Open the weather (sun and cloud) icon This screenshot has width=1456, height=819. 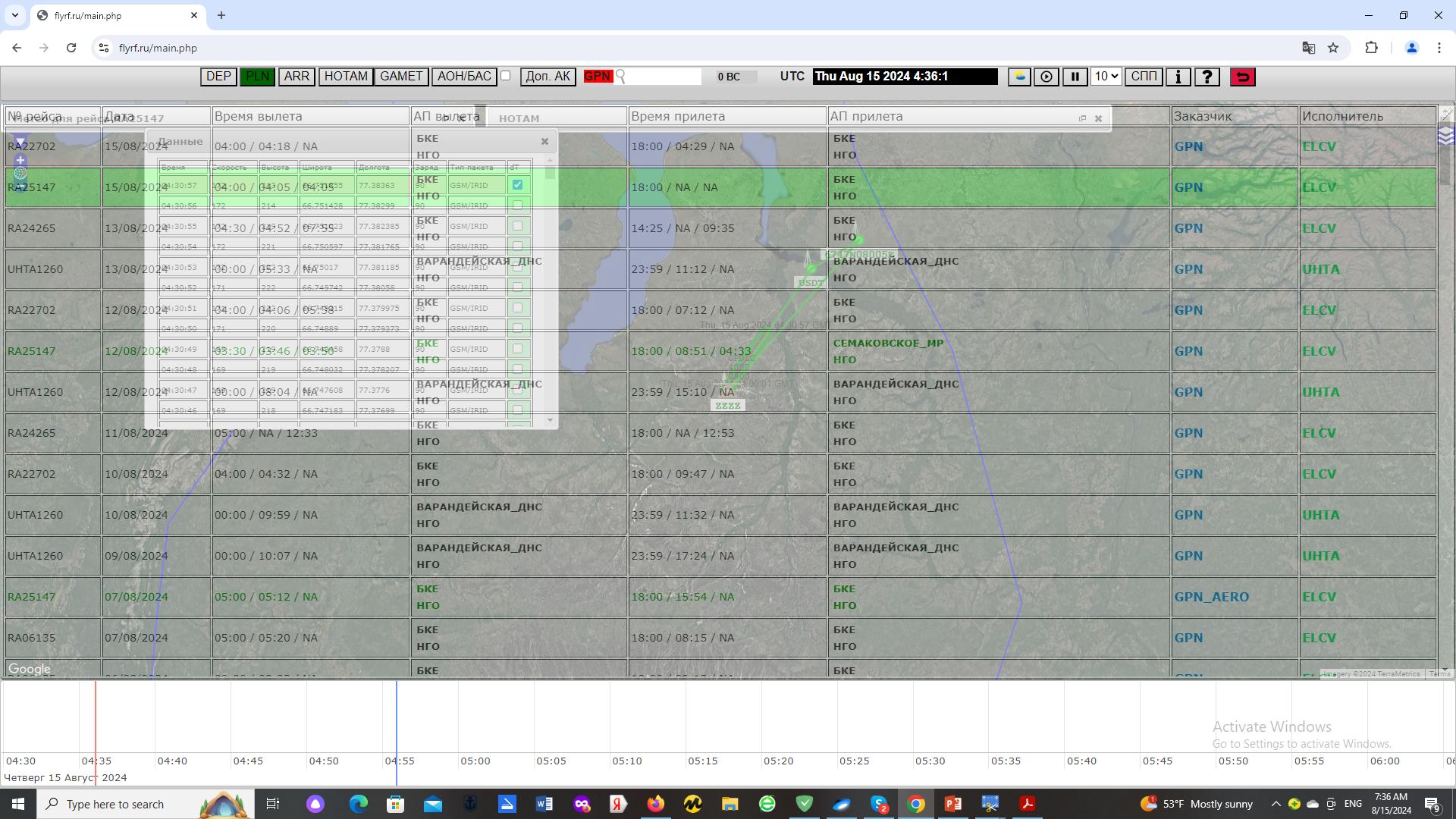click(x=1019, y=77)
